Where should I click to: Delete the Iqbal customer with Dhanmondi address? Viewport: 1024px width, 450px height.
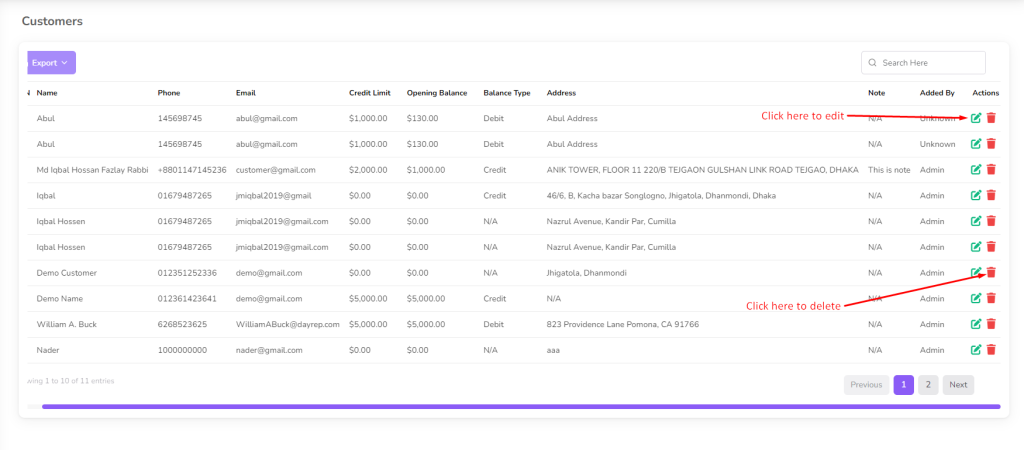coord(991,195)
